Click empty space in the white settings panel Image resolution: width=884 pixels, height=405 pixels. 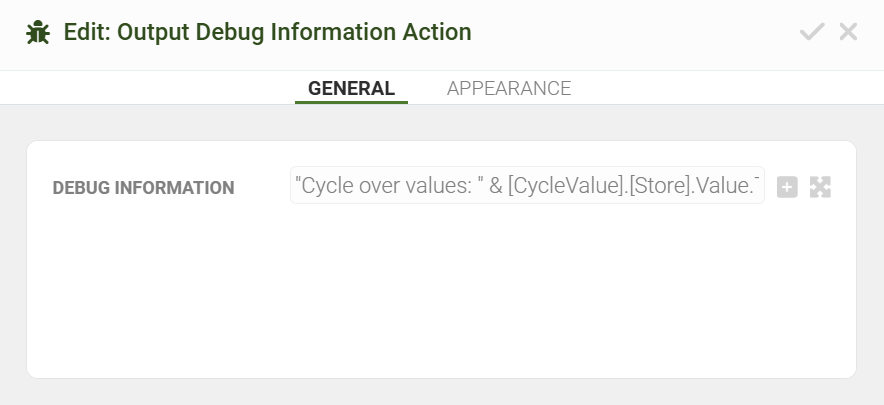click(x=440, y=300)
